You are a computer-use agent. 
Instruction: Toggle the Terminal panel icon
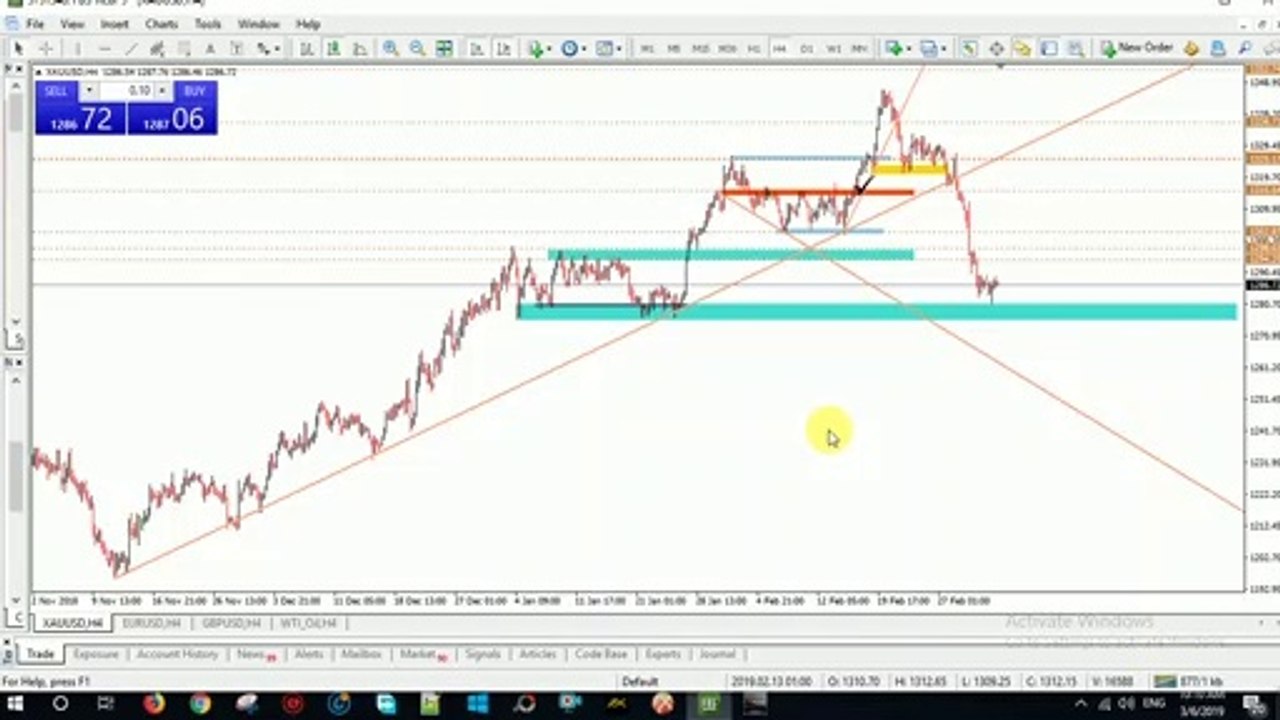pyautogui.click(x=1049, y=48)
